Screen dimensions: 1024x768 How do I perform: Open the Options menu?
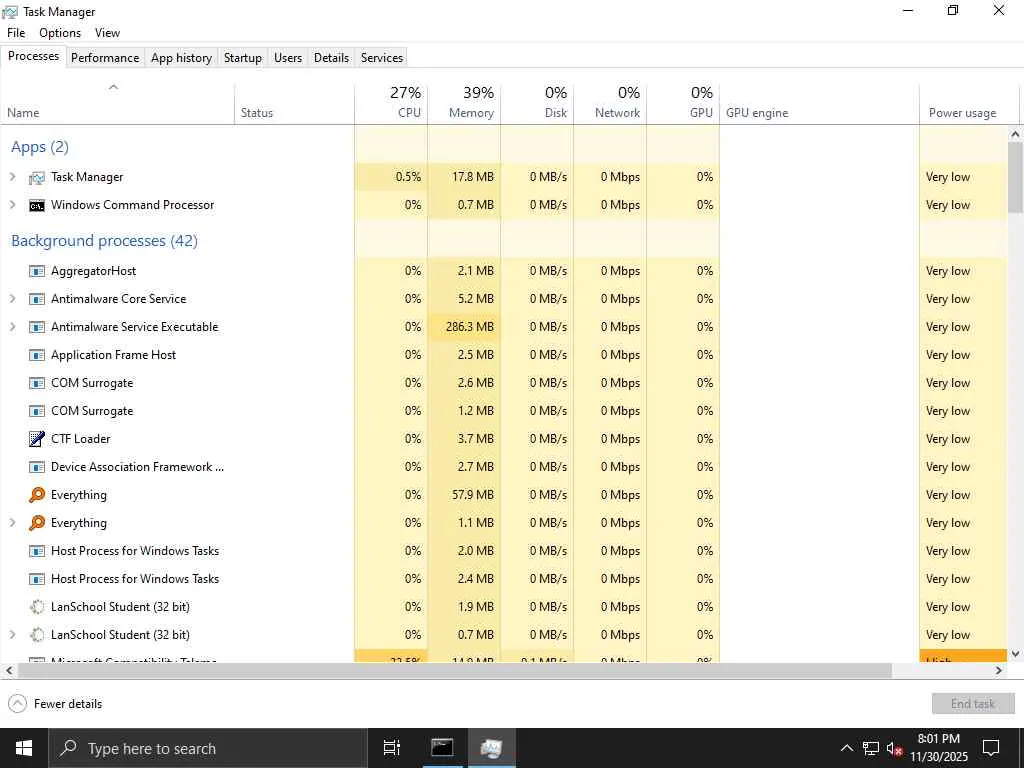coord(60,33)
